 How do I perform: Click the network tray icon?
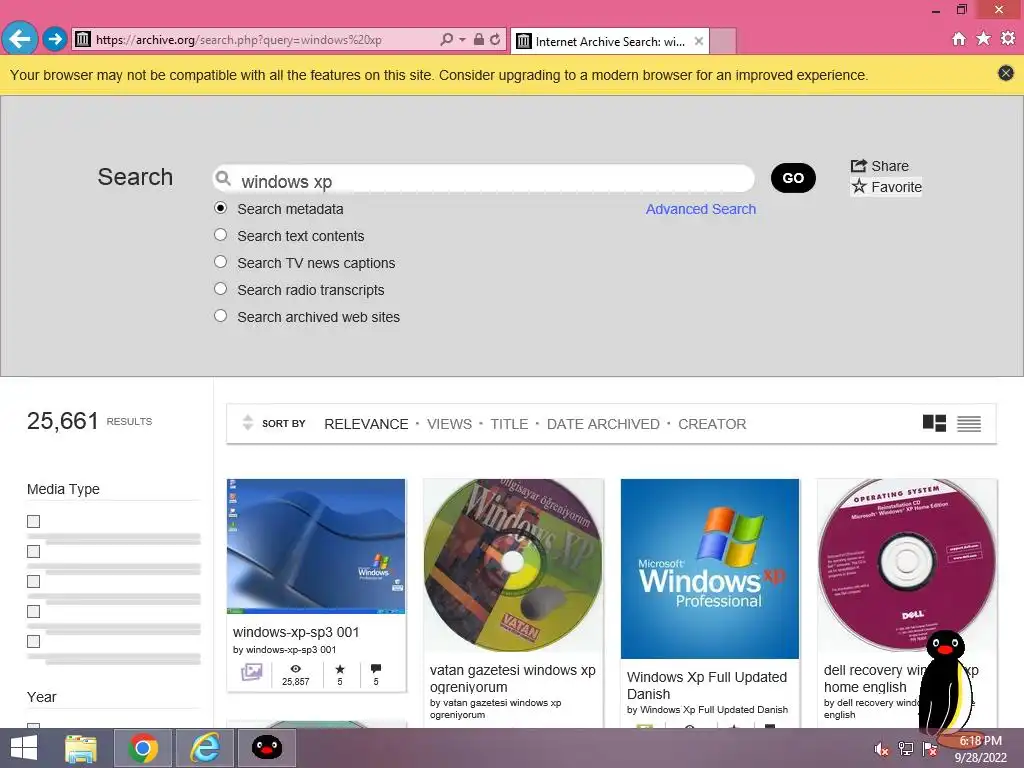(x=906, y=749)
